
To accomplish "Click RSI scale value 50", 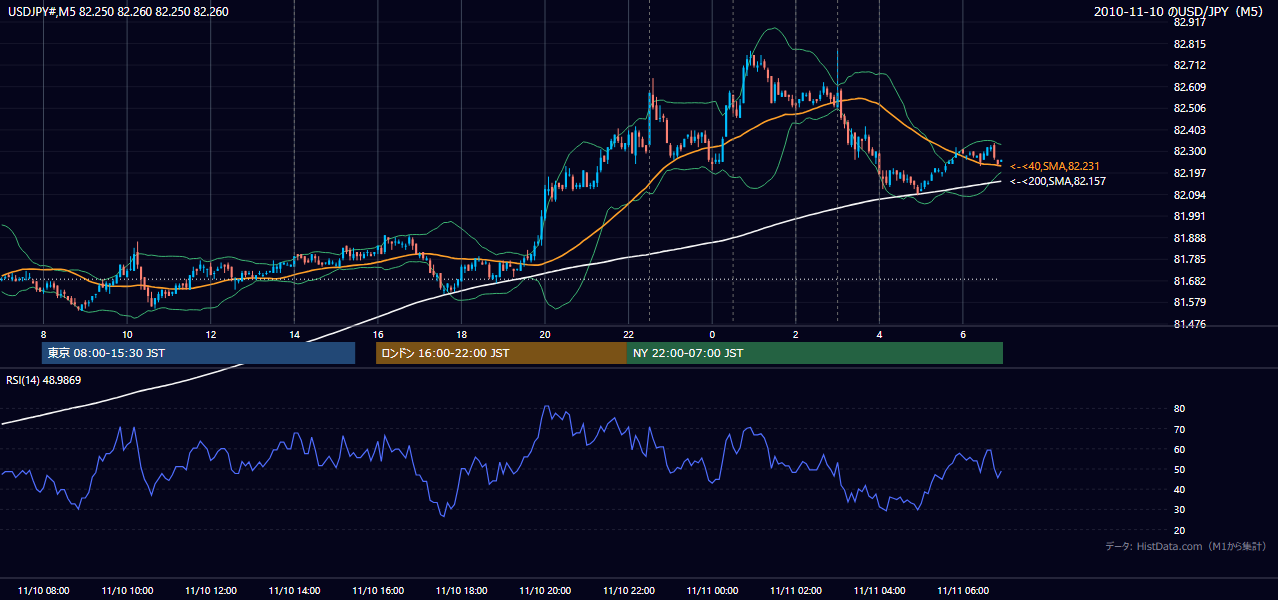I will click(1179, 469).
